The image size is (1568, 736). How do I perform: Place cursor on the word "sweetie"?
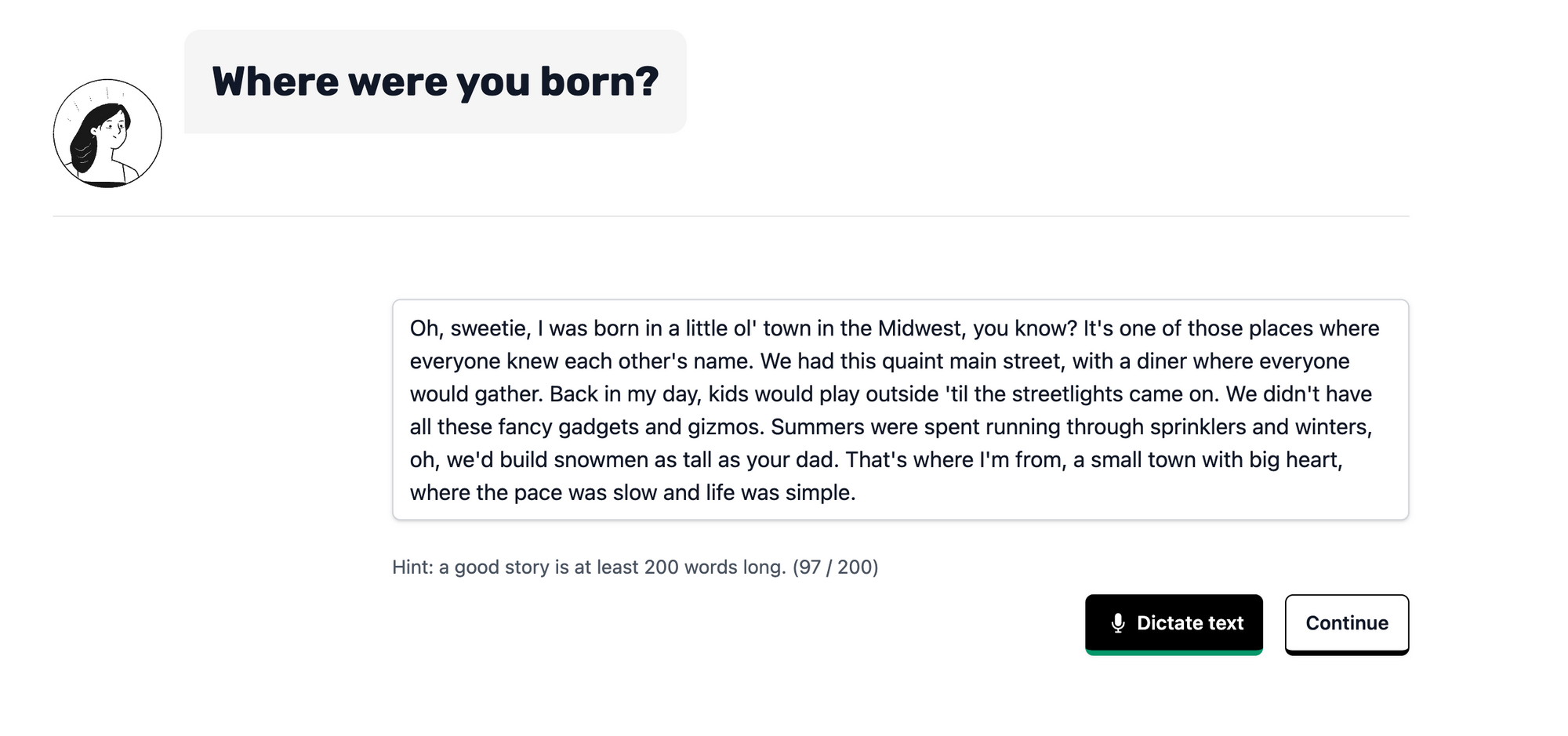click(491, 328)
